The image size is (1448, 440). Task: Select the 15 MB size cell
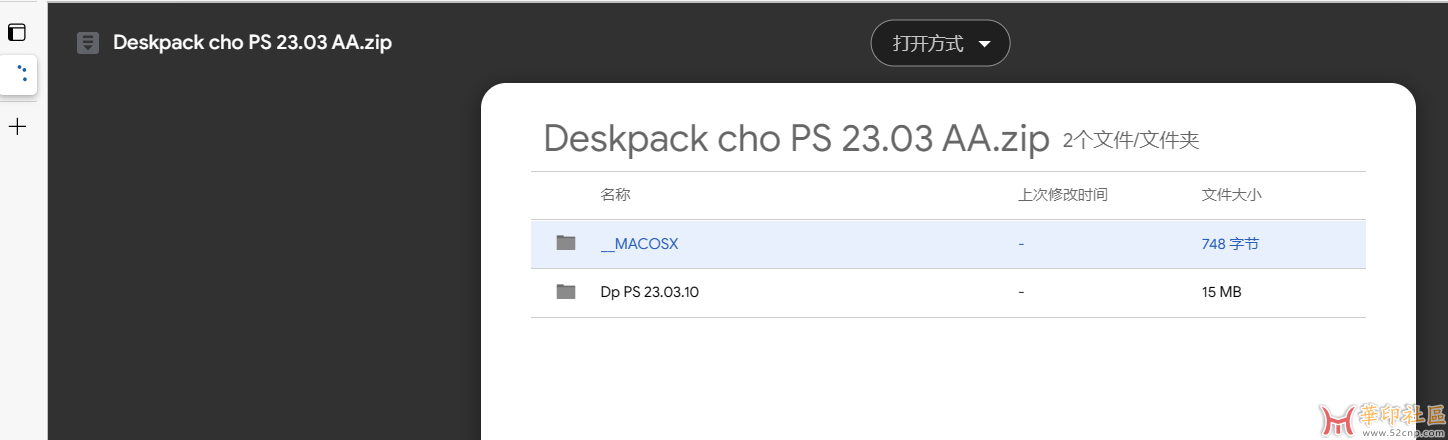pos(1221,292)
